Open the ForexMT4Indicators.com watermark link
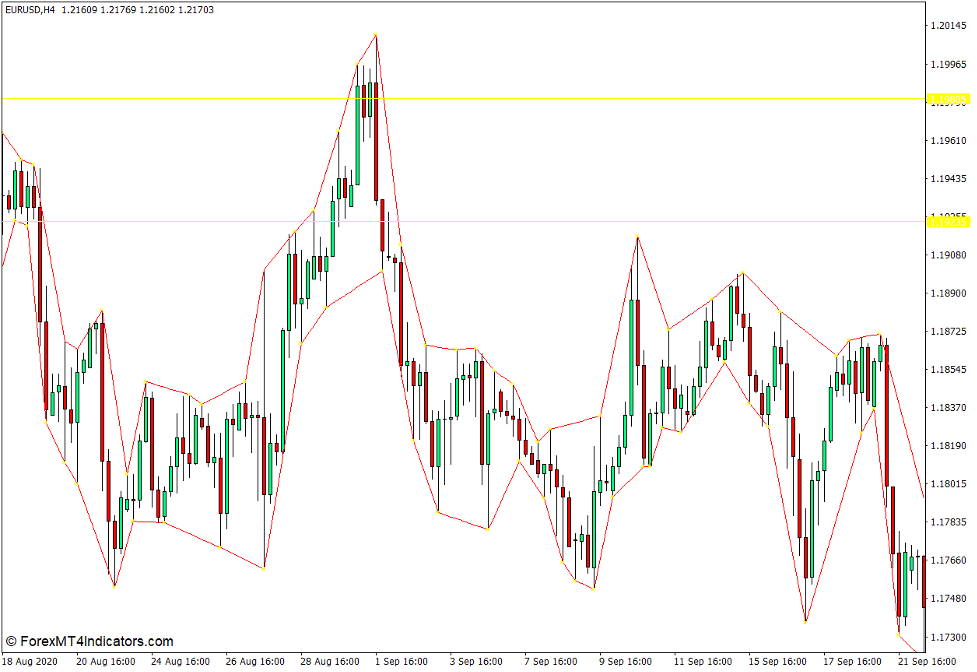This screenshot has width=977, height=672. [x=96, y=641]
